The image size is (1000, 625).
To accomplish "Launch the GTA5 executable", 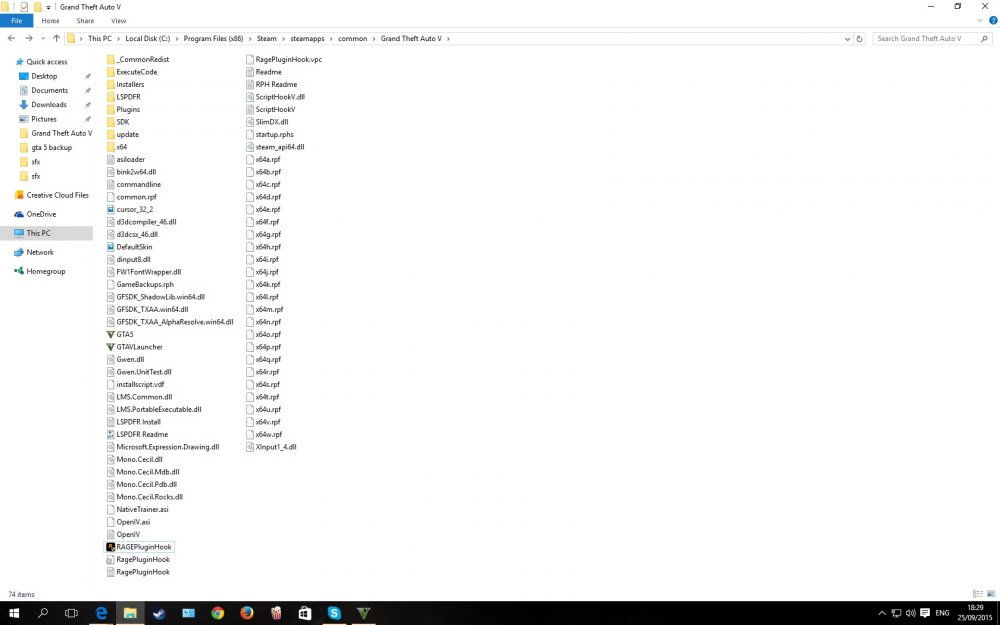I will (x=119, y=334).
